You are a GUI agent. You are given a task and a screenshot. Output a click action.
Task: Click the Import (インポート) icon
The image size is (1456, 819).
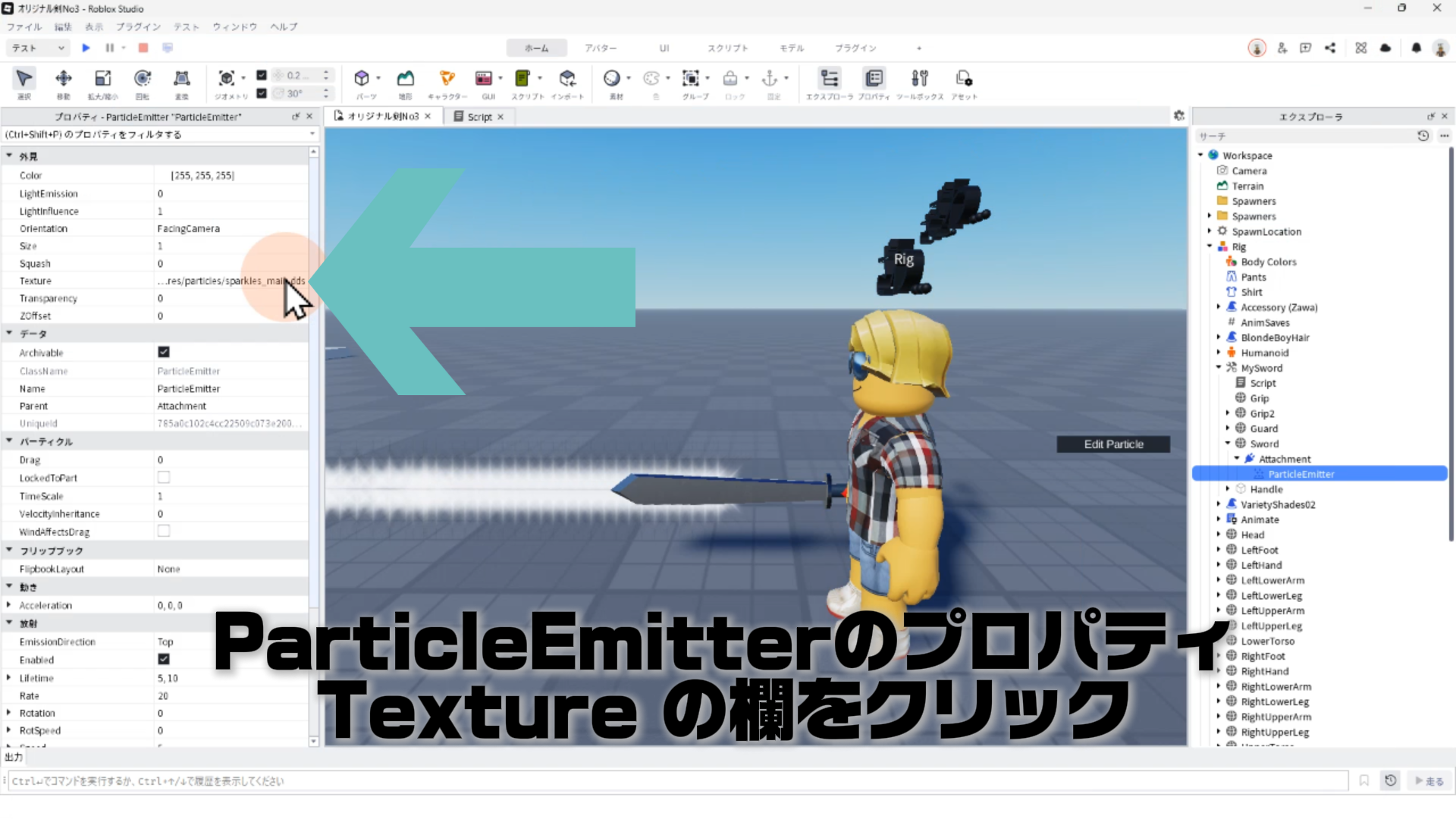tap(567, 79)
